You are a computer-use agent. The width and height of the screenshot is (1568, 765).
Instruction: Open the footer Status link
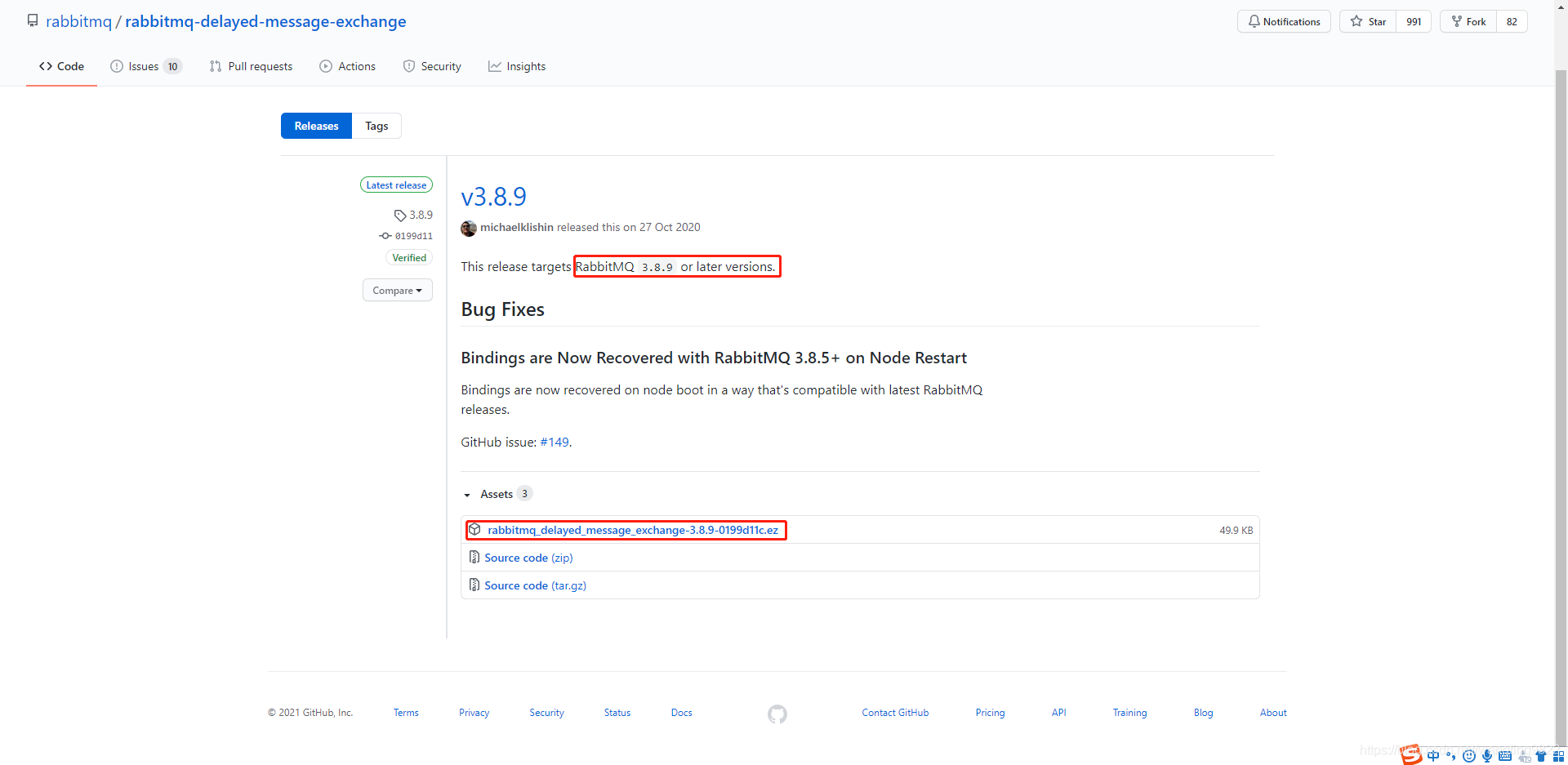click(x=617, y=713)
